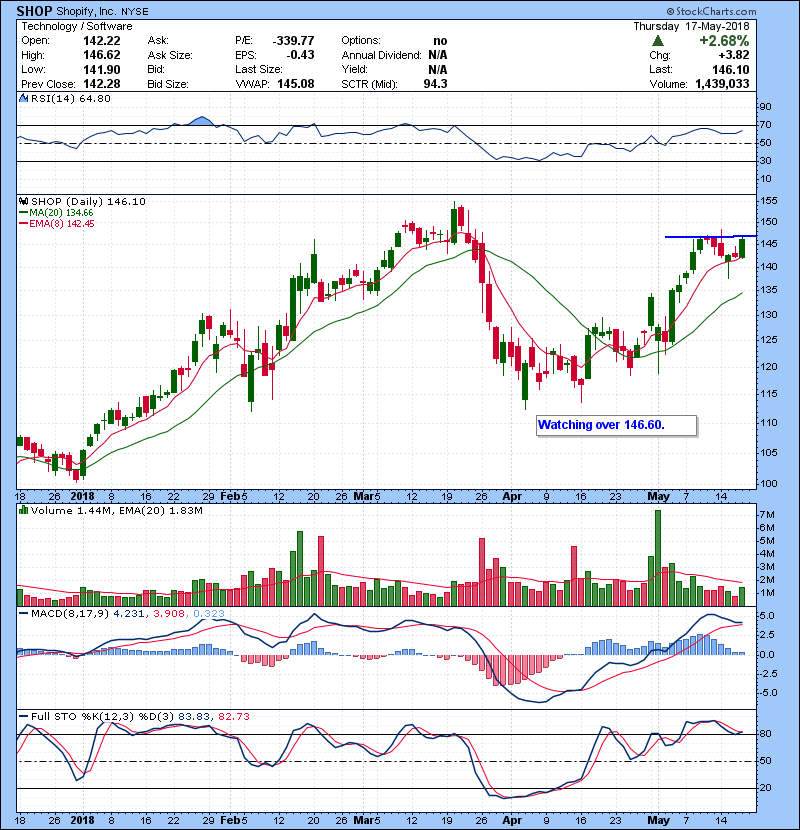Click the +2.68% percent change value
Viewport: 800px width, 830px height.
pyautogui.click(x=724, y=41)
